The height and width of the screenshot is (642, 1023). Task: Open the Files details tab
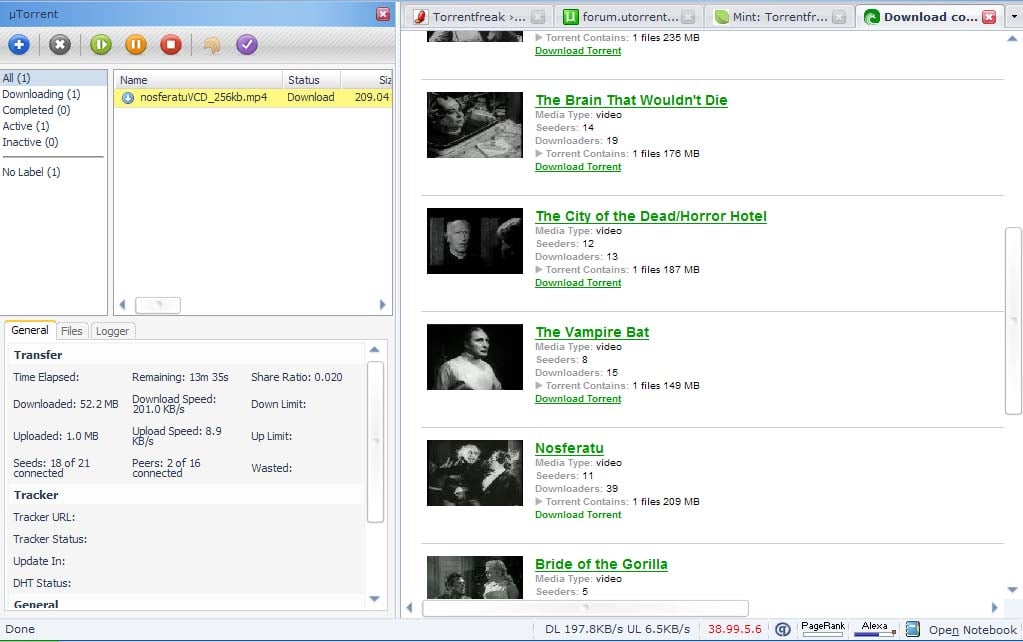pyautogui.click(x=72, y=331)
